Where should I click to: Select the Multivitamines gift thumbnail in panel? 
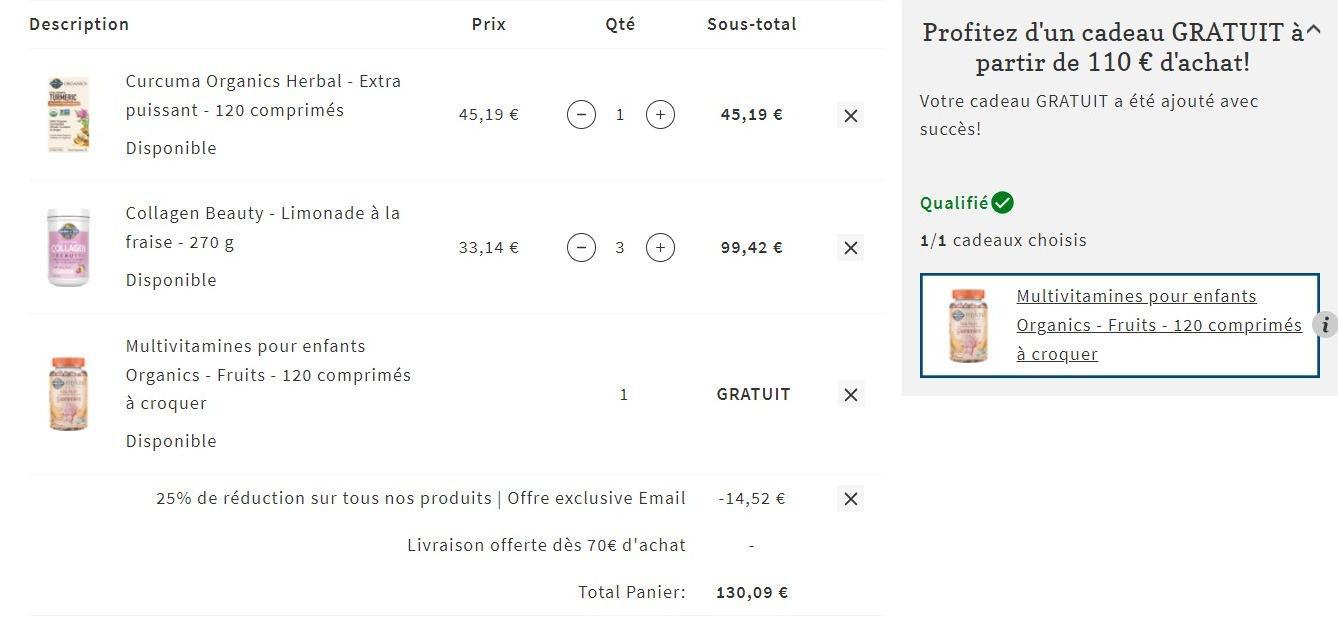pos(967,325)
